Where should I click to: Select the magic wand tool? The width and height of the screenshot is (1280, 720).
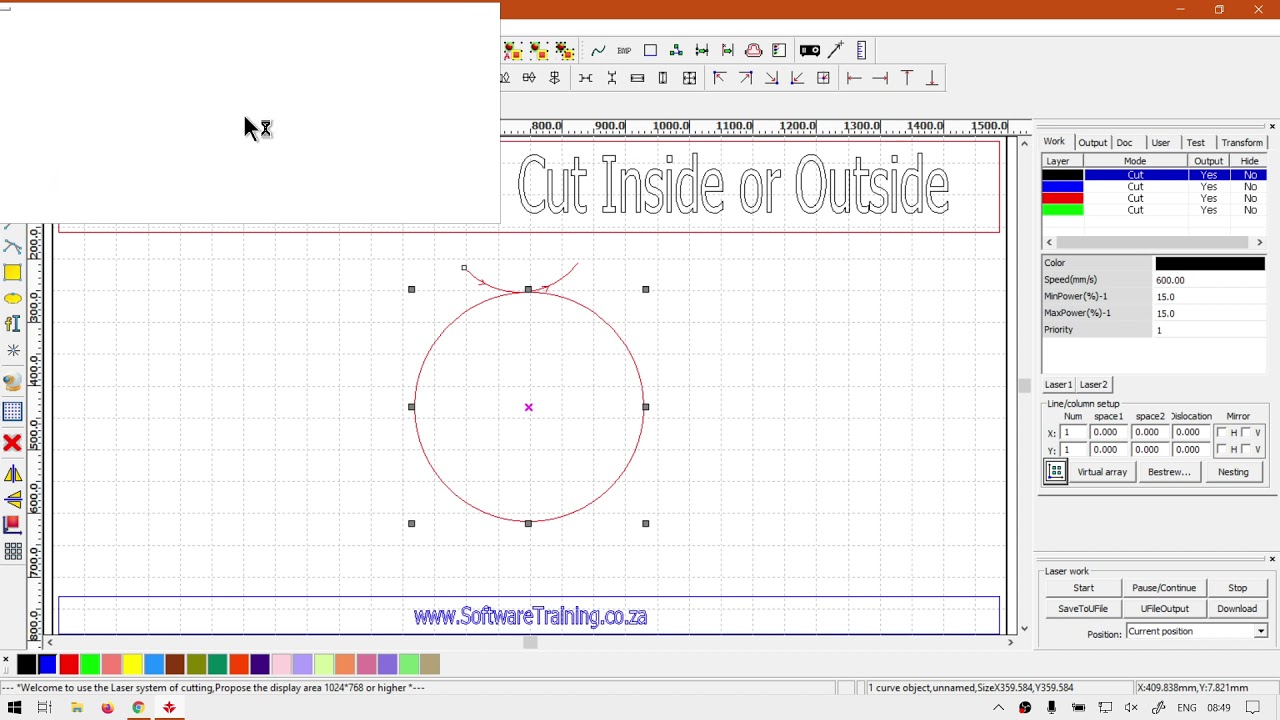[836, 50]
